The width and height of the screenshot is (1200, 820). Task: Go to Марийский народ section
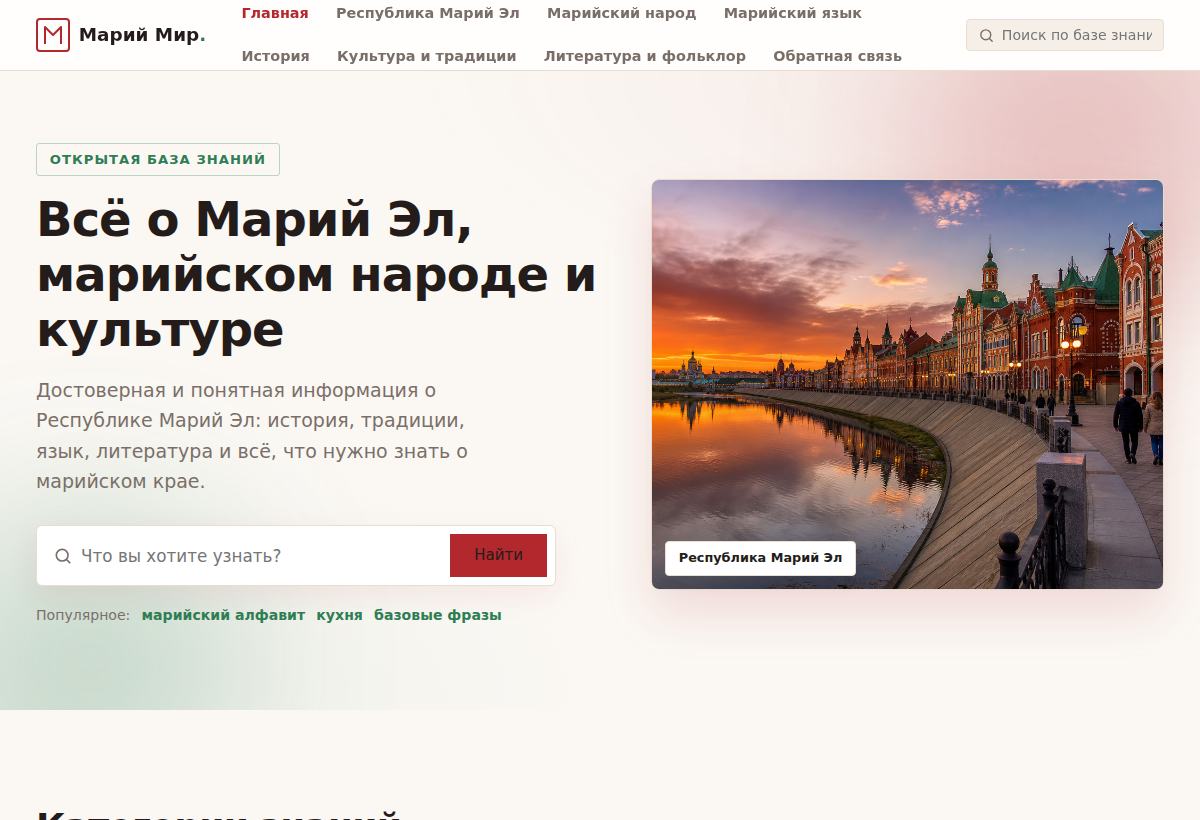coord(622,13)
